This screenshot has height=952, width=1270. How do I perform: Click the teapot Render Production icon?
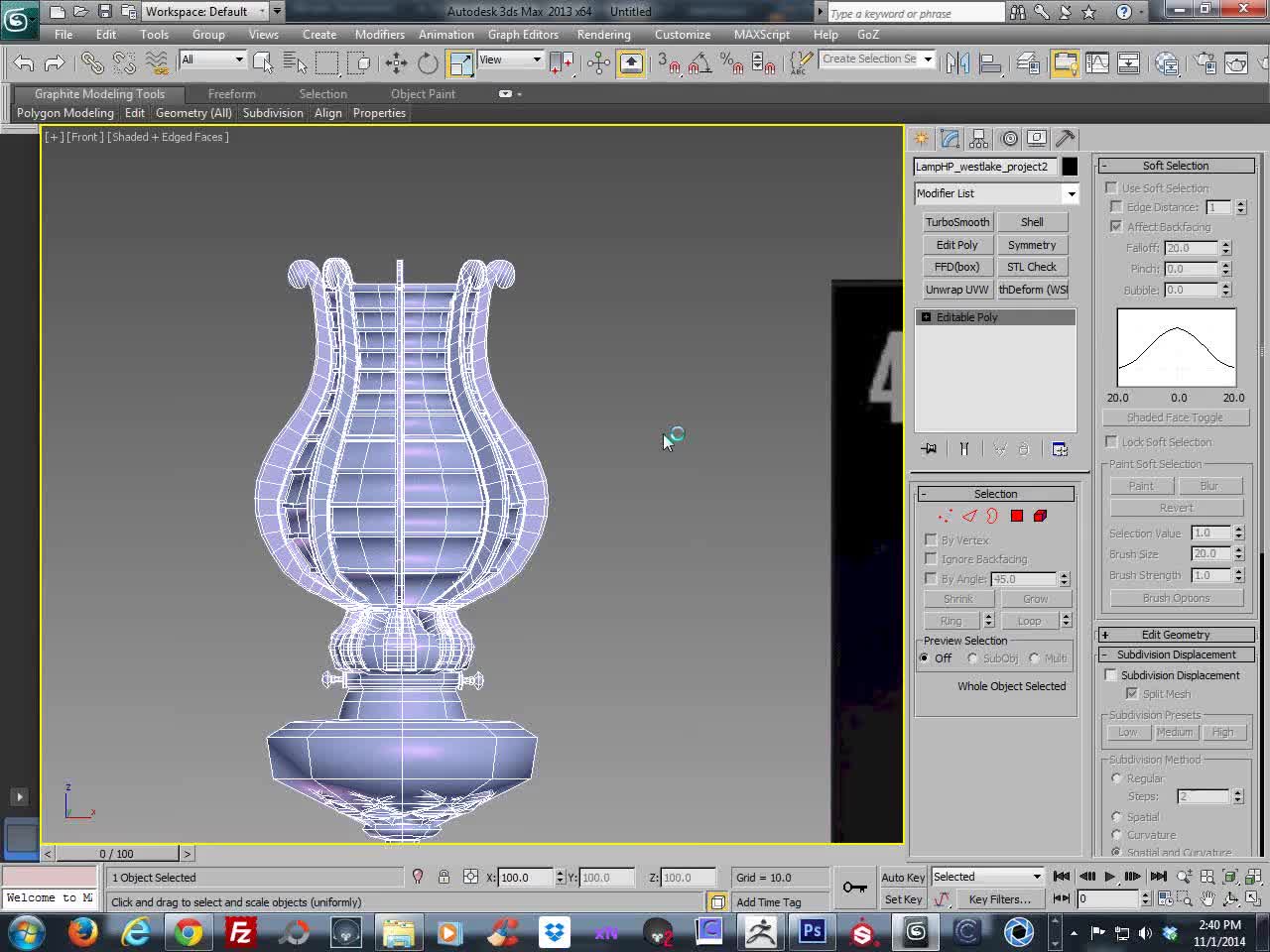1237,62
